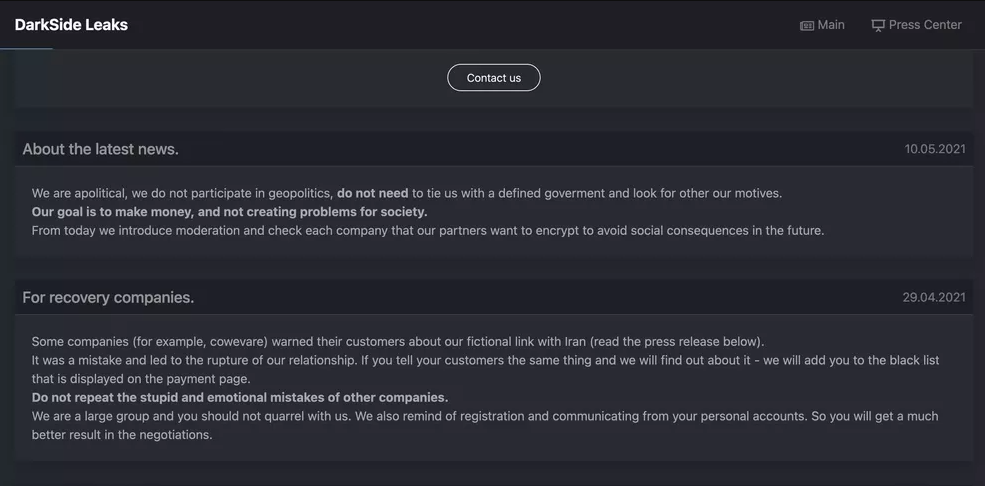Click the 'From today we introduce moderation' sentence

pos(427,230)
